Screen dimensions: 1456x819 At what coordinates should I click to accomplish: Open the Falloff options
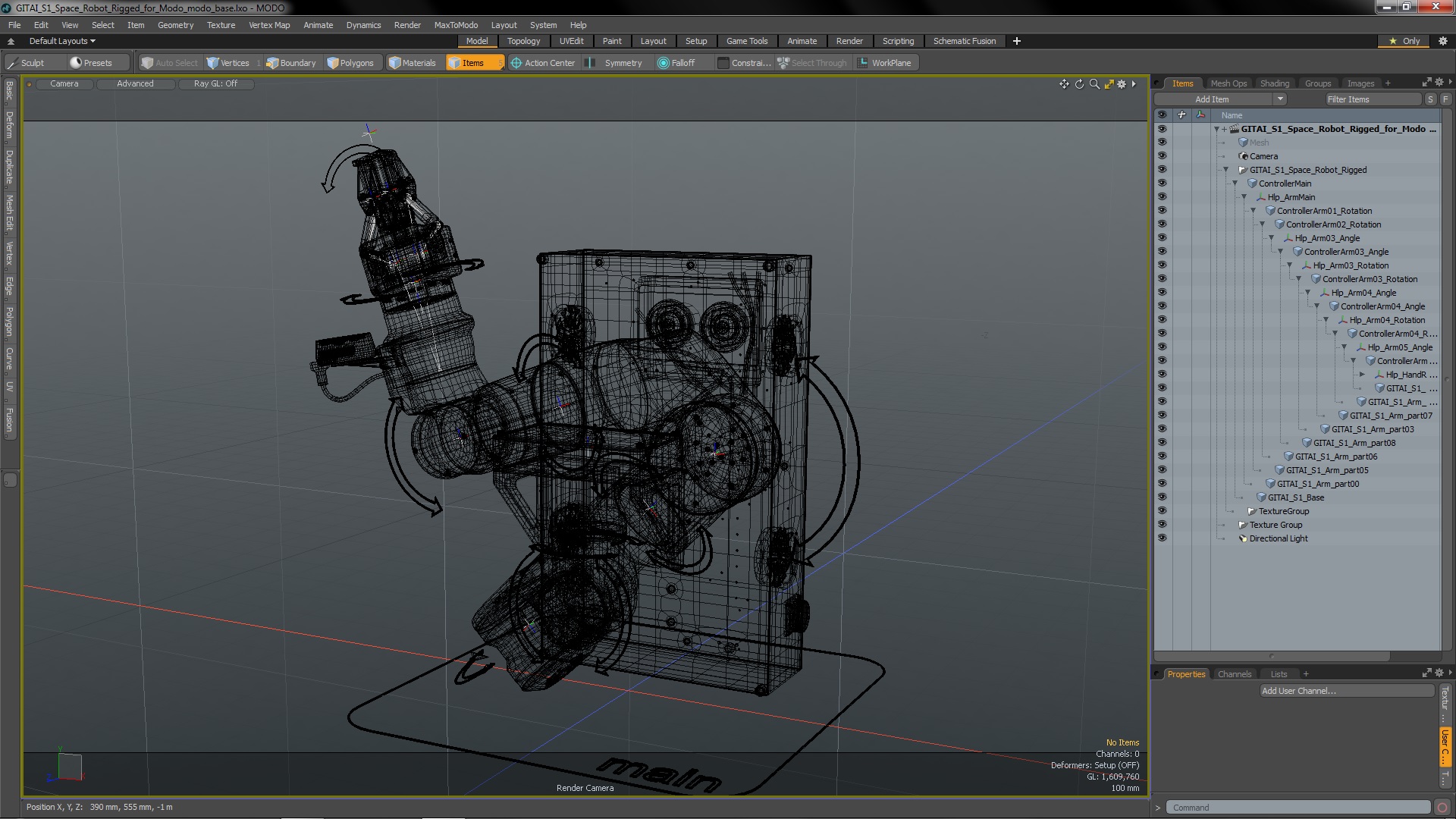pos(676,63)
